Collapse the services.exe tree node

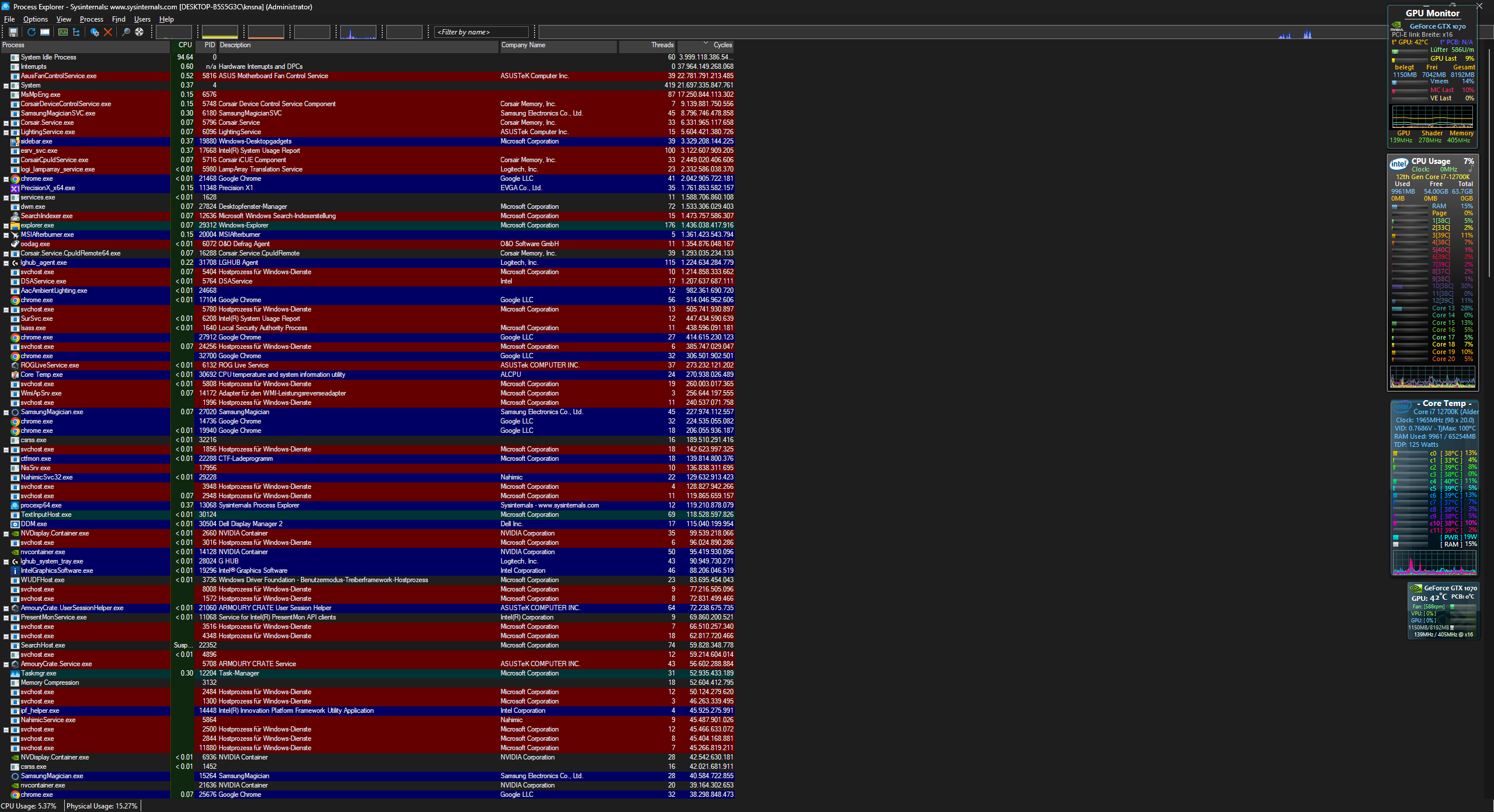pyautogui.click(x=5, y=197)
